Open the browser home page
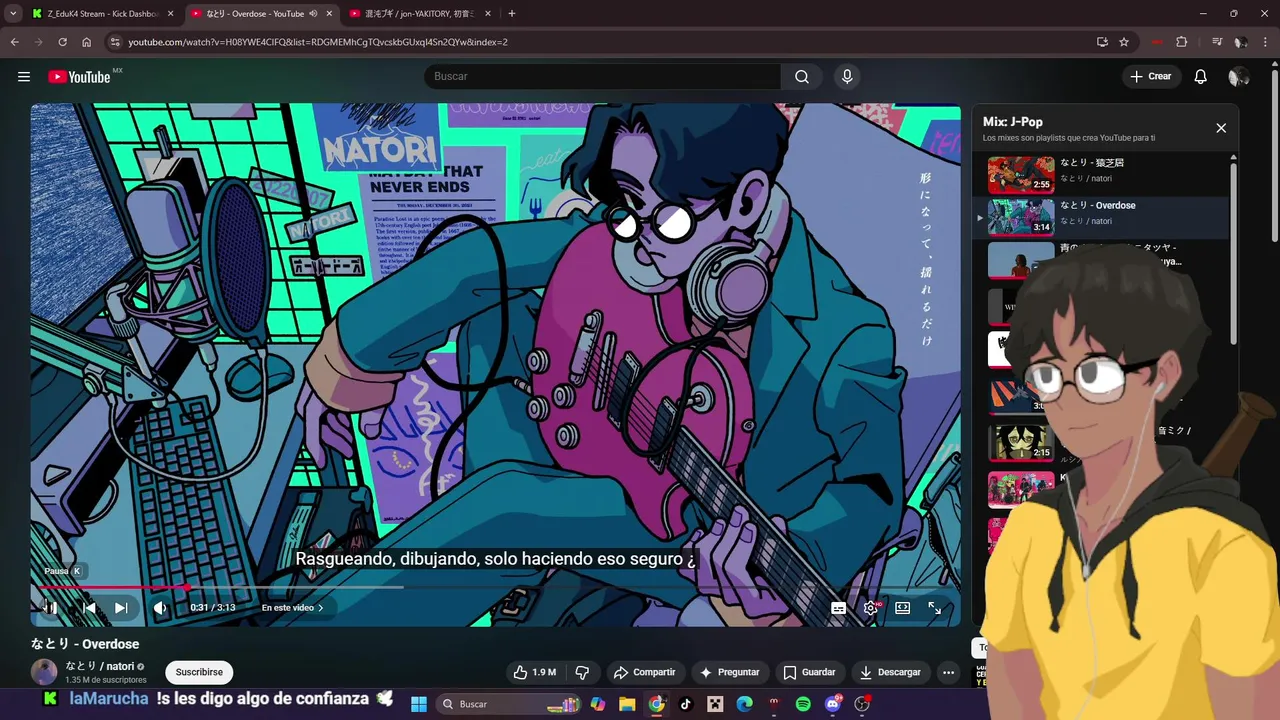The image size is (1280, 720). [x=86, y=42]
